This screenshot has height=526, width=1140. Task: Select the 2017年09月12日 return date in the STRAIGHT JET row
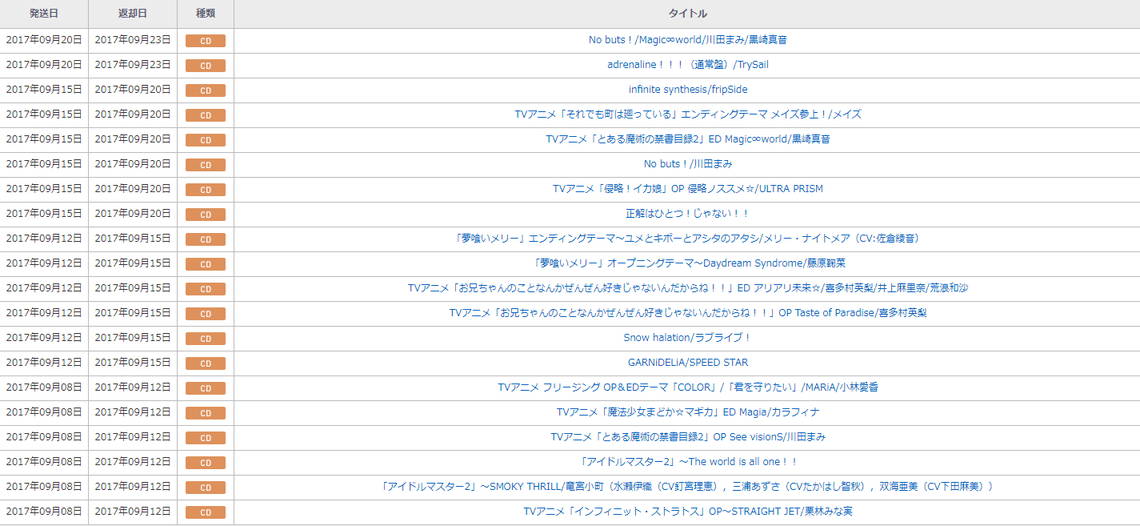pyautogui.click(x=132, y=511)
